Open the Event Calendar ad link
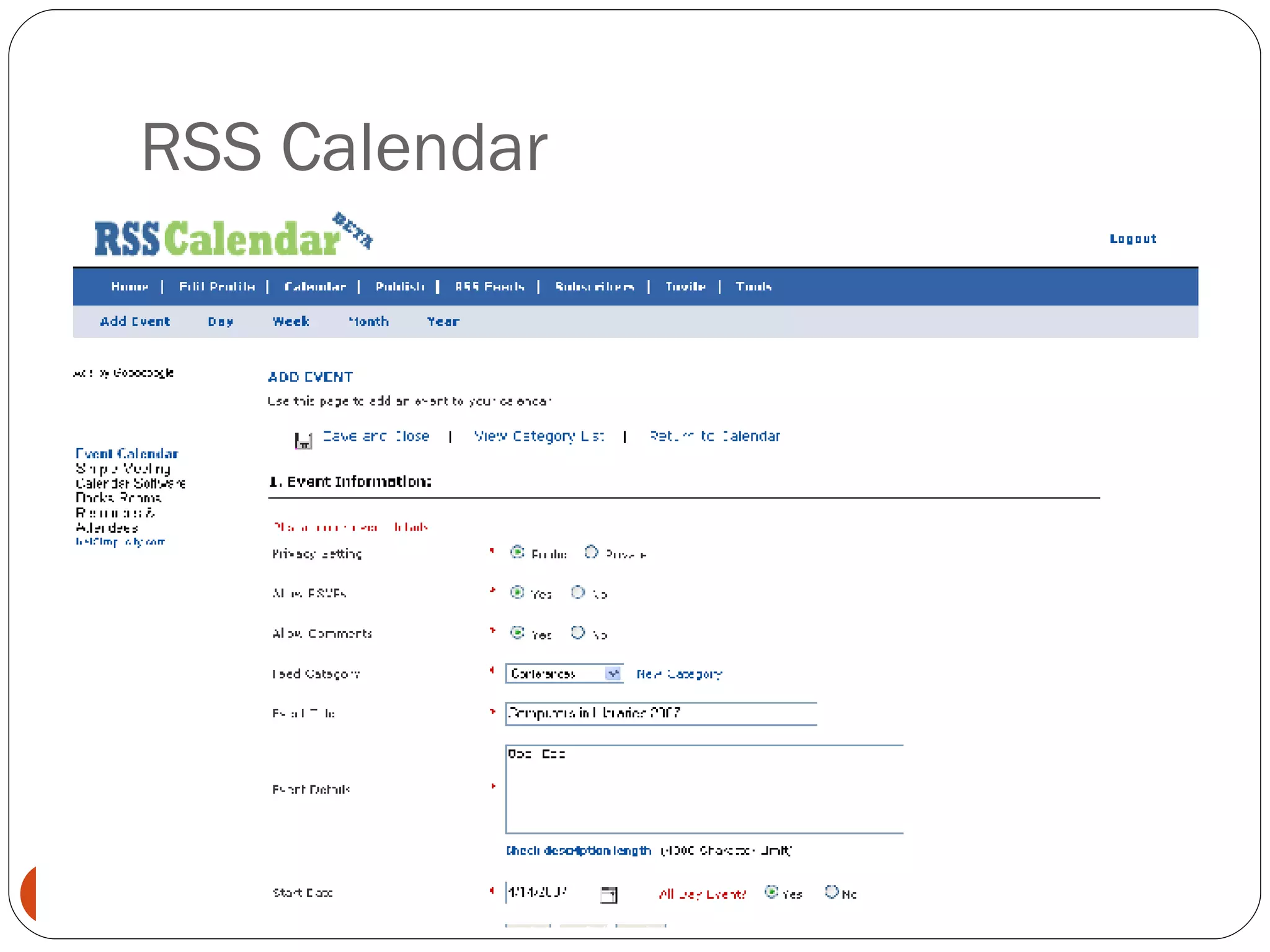 click(127, 454)
